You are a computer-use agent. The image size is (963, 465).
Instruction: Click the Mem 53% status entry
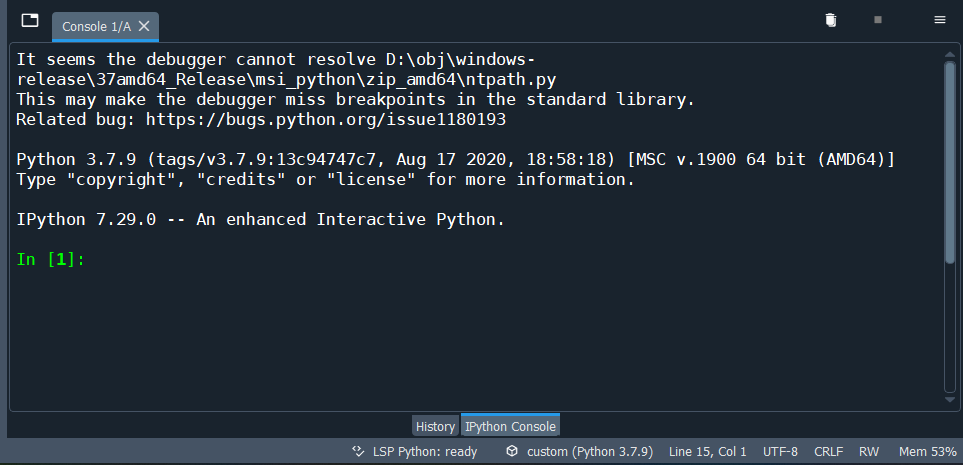[x=927, y=452]
